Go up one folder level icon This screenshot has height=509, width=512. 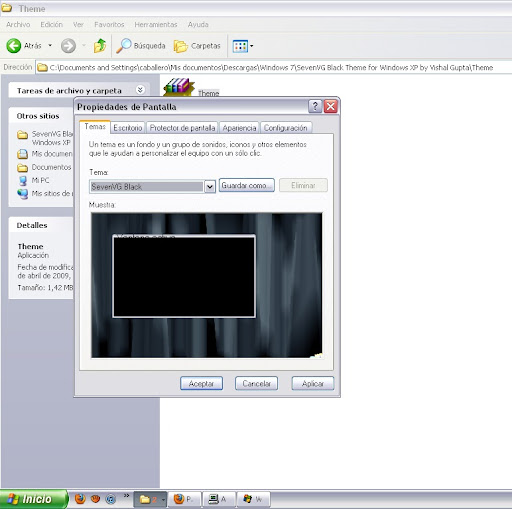pos(100,46)
